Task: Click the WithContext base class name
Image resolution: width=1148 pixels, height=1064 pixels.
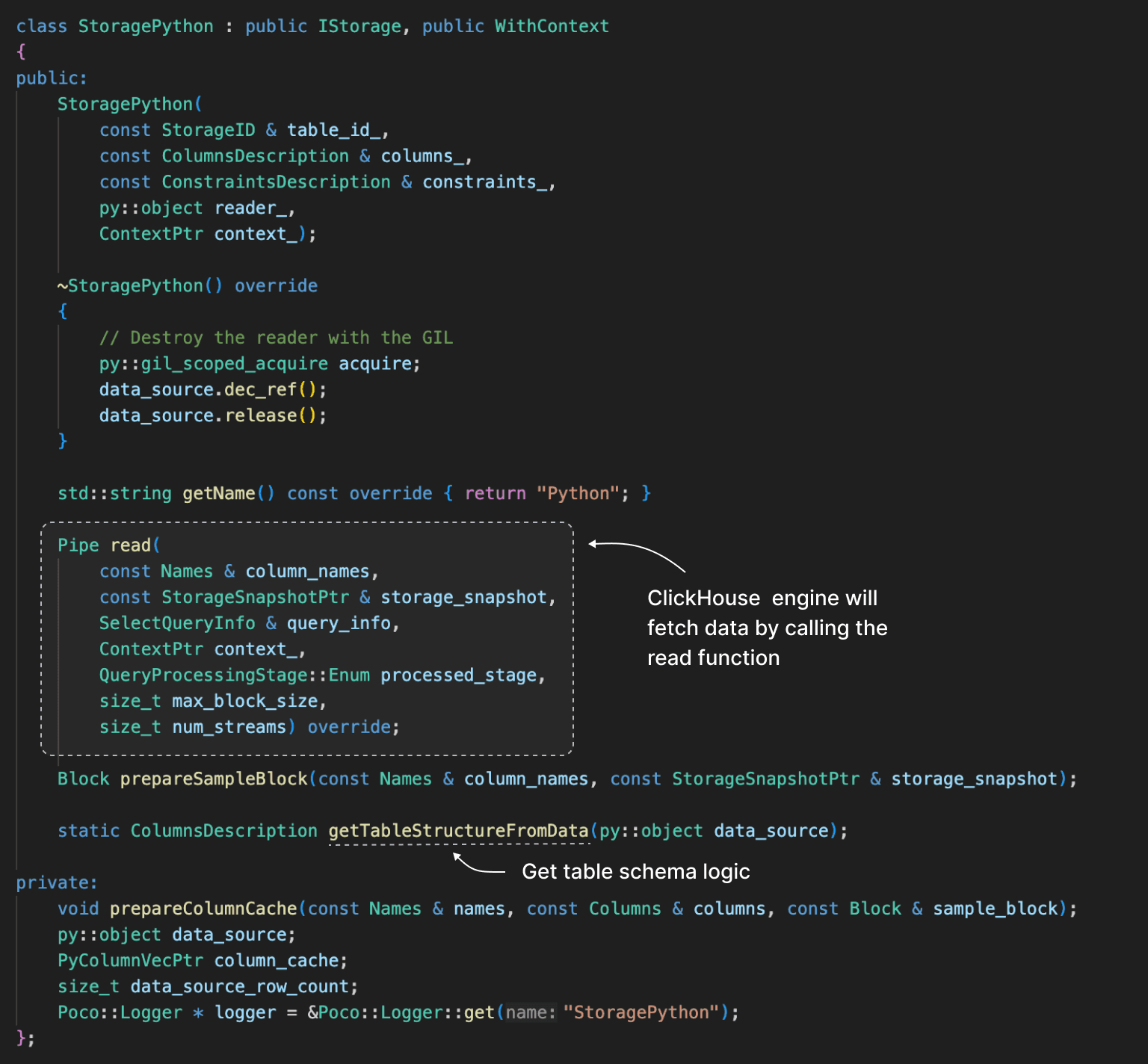Action: coord(552,26)
